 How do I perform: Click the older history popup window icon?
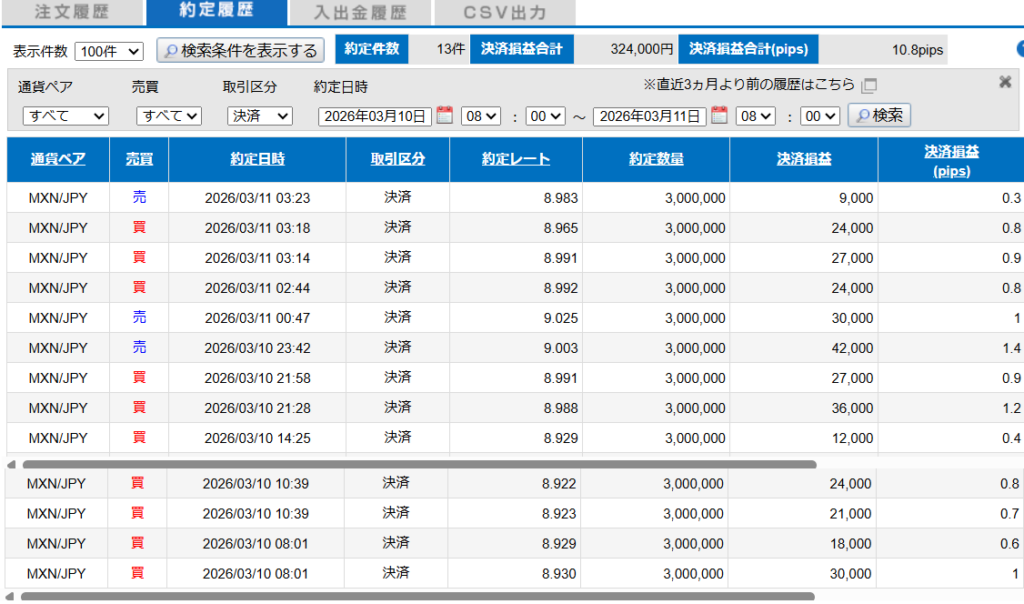click(869, 86)
